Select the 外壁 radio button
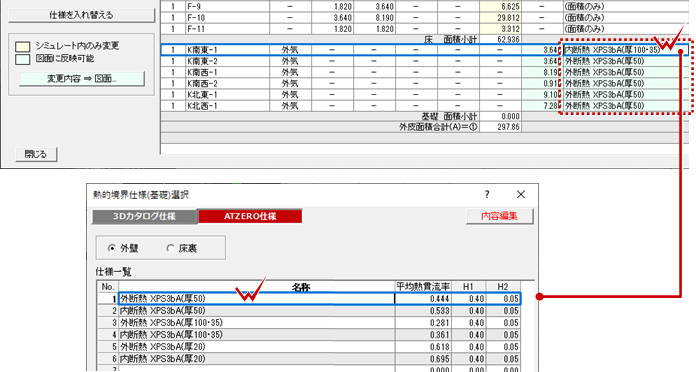The width and height of the screenshot is (696, 372). click(x=112, y=248)
